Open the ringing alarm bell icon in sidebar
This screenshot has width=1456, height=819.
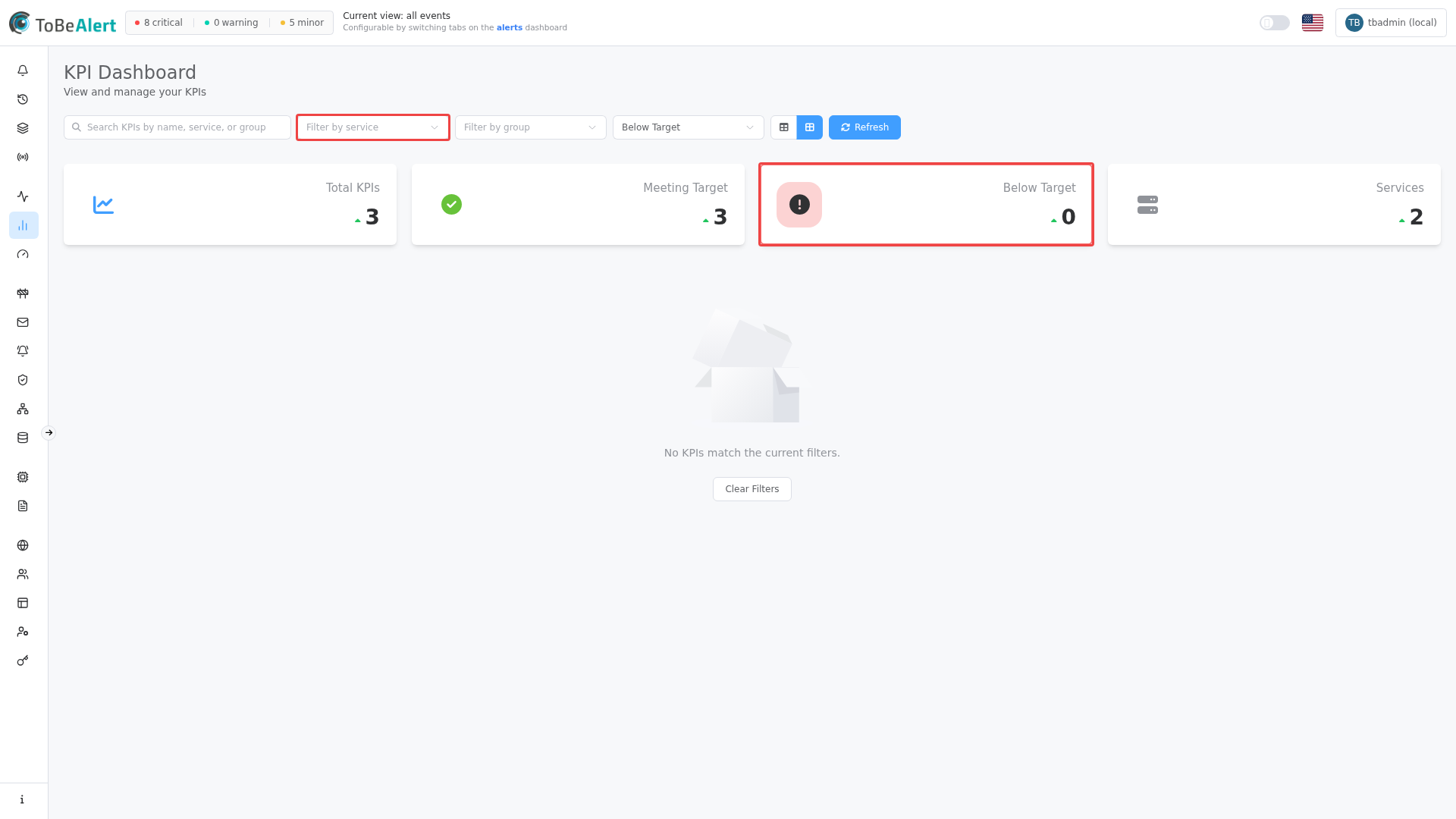pos(23,351)
